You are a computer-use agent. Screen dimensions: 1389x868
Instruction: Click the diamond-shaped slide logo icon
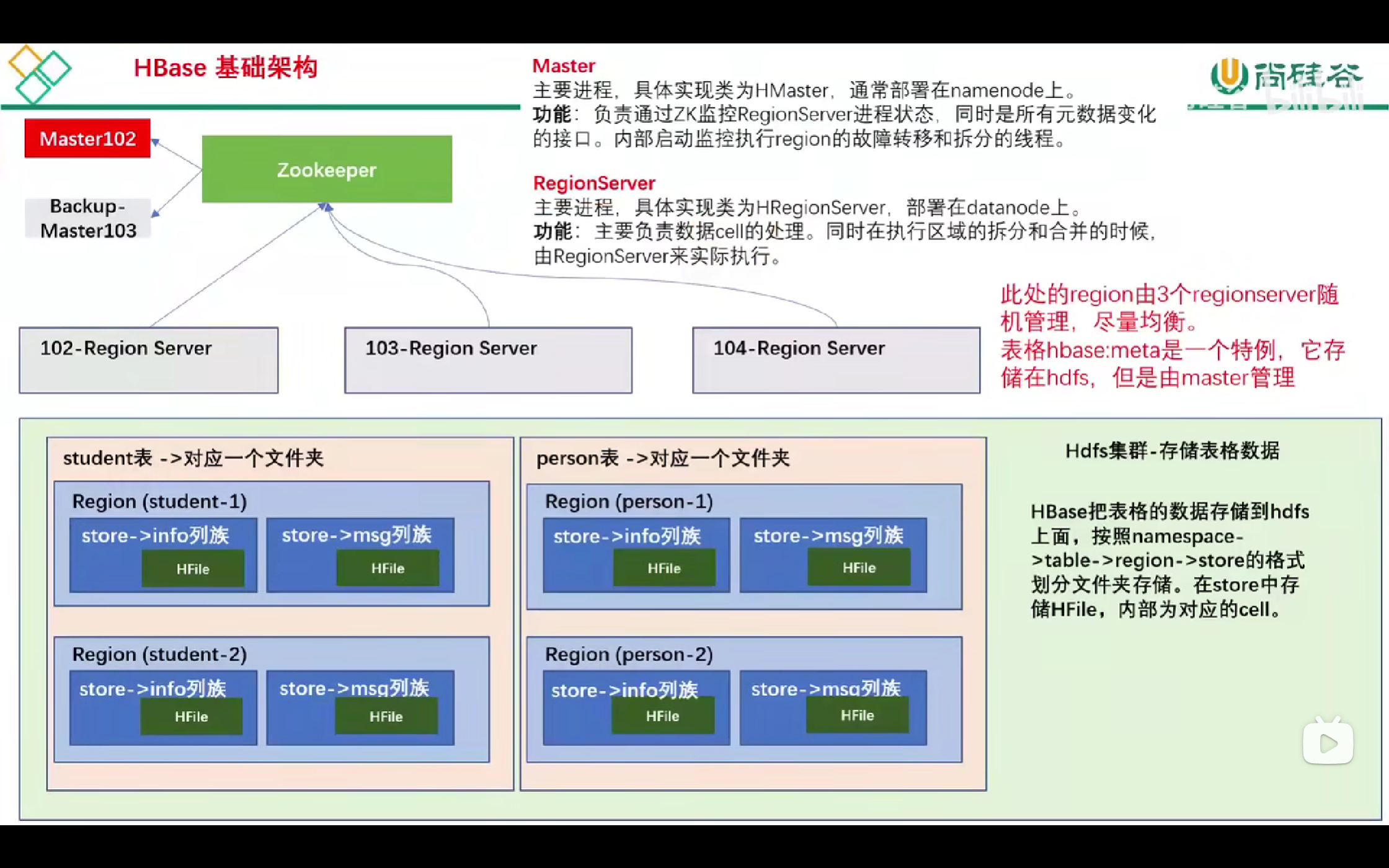tap(40, 74)
